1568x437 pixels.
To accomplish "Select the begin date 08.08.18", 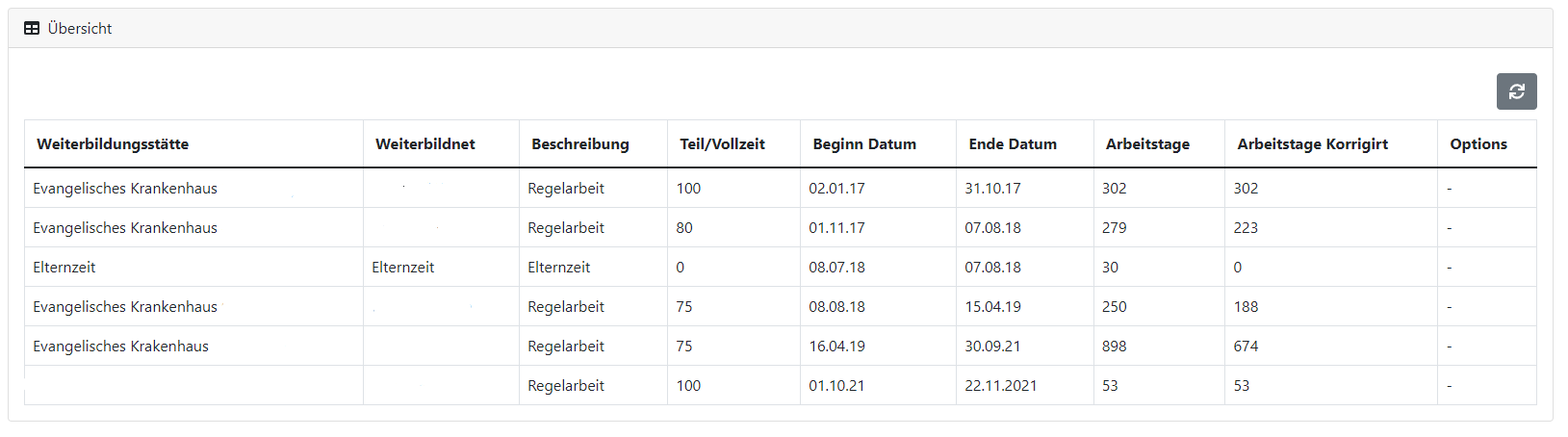I will 836,307.
